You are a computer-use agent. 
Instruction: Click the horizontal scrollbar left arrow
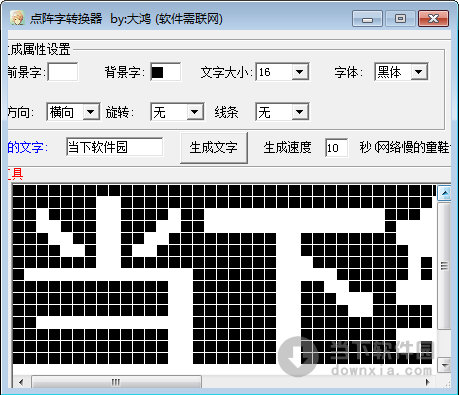[x=21, y=382]
